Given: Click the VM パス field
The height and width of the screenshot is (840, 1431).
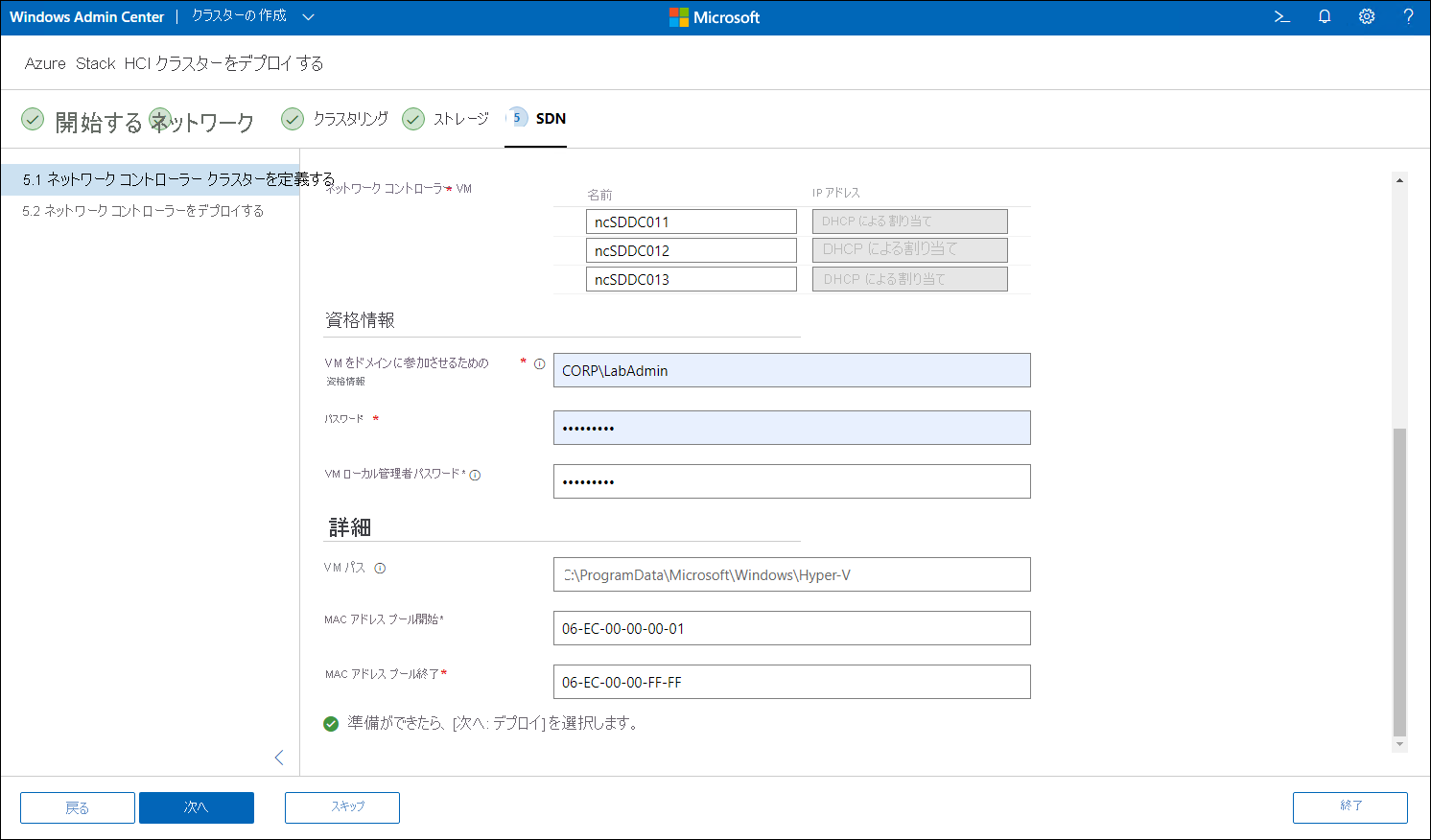Looking at the screenshot, I should coord(791,574).
